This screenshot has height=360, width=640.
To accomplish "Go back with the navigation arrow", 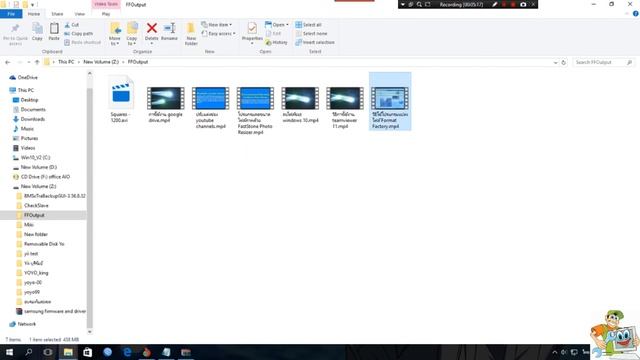I will (8, 62).
